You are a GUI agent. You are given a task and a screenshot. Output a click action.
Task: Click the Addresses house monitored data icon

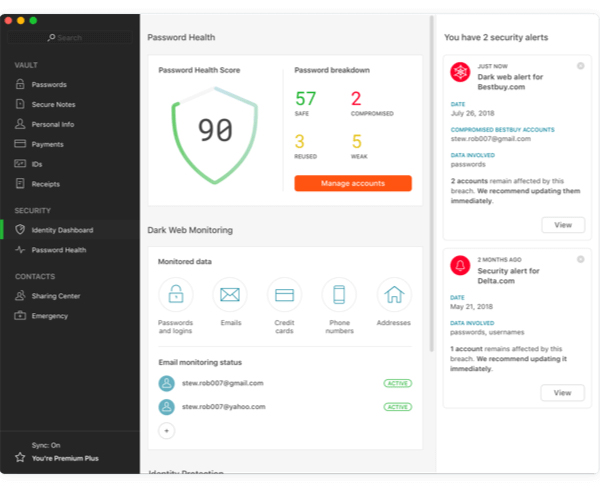(x=394, y=295)
